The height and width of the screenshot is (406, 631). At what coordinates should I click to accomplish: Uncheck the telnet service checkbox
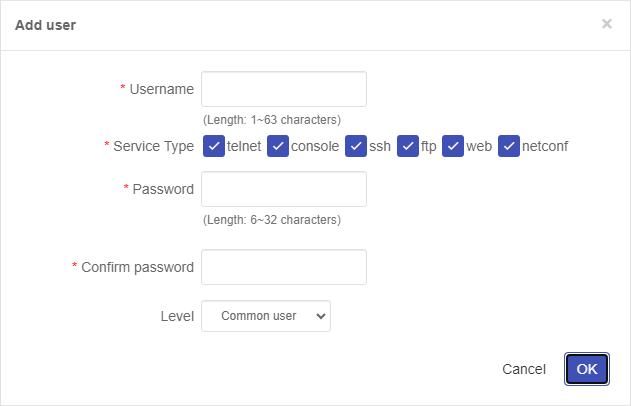pyautogui.click(x=214, y=146)
